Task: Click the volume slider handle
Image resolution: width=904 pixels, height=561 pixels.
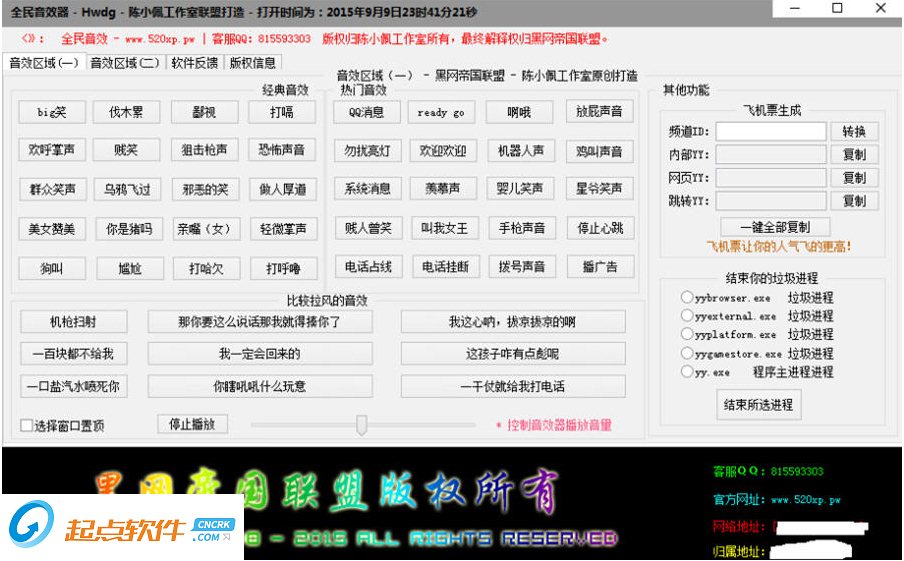Action: 361,425
